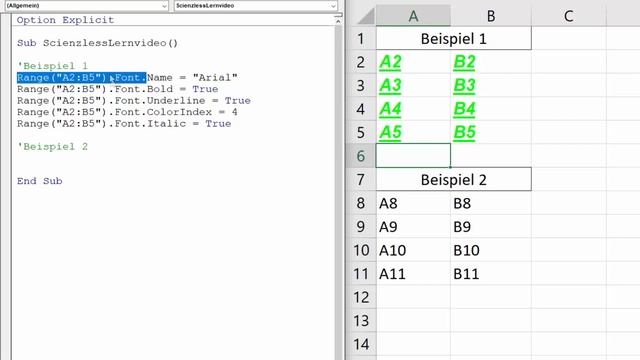Click green cell A4
Screen dimensions: 640x360
pyautogui.click(x=413, y=109)
